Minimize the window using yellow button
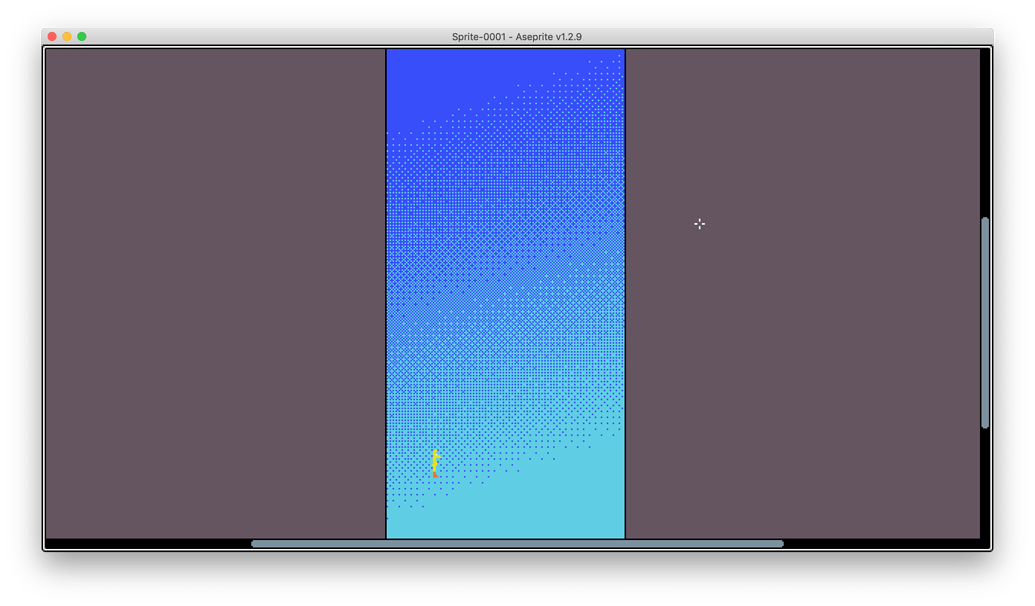Image resolution: width=1035 pixels, height=606 pixels. (67, 37)
